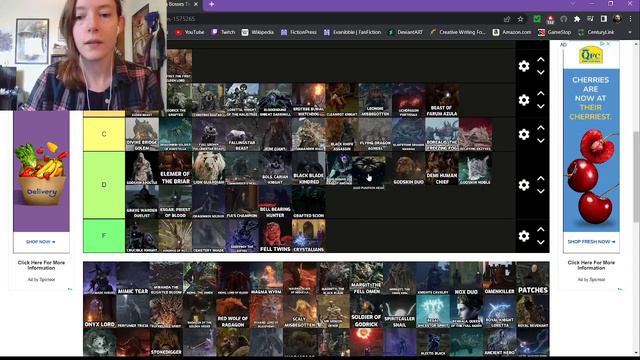
Task: Select the Mimic Tear thumbnail
Action: (x=133, y=278)
